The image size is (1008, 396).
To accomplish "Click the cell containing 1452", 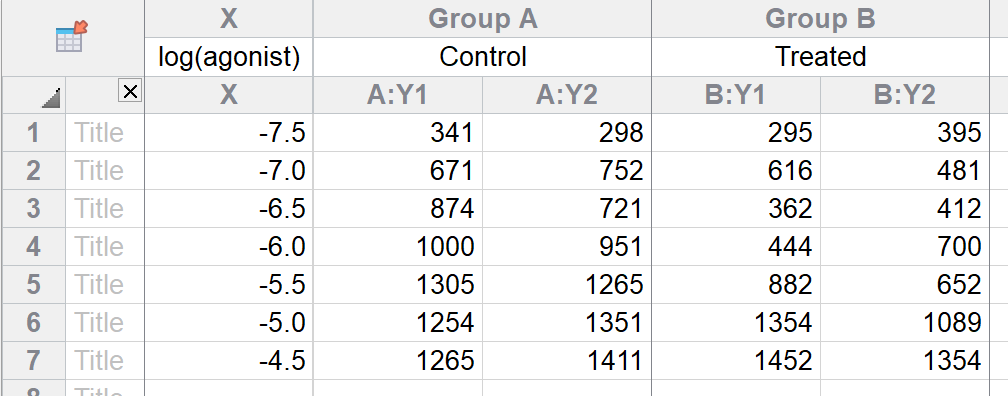I will [736, 361].
